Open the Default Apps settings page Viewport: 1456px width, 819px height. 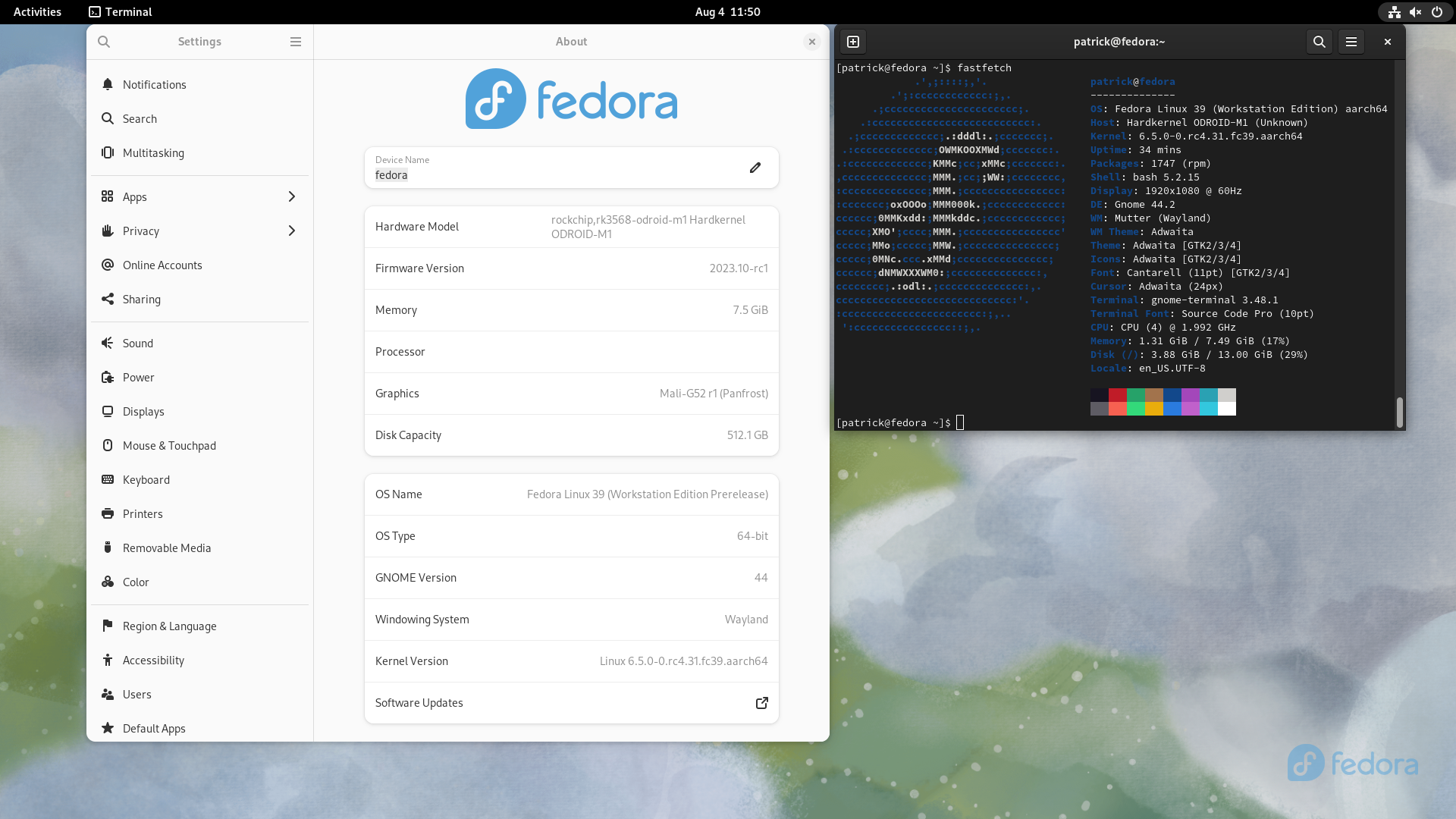tap(200, 728)
